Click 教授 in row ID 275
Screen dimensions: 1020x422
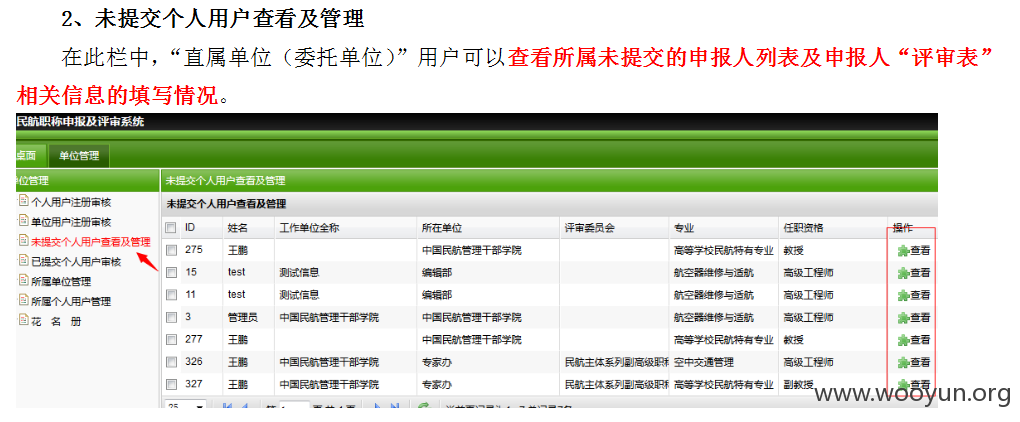pyautogui.click(x=794, y=250)
